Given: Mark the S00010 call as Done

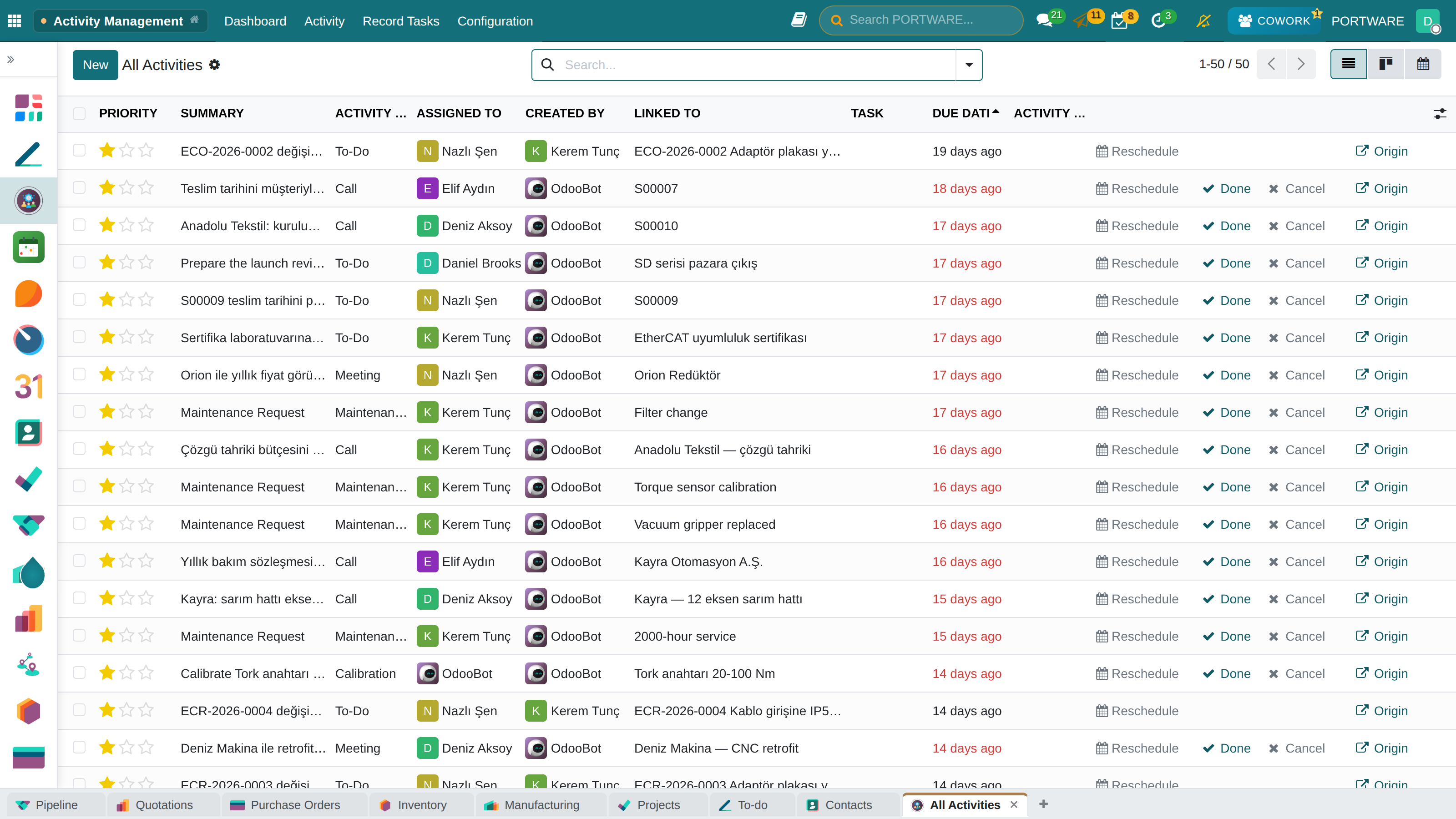Looking at the screenshot, I should coord(1227,226).
